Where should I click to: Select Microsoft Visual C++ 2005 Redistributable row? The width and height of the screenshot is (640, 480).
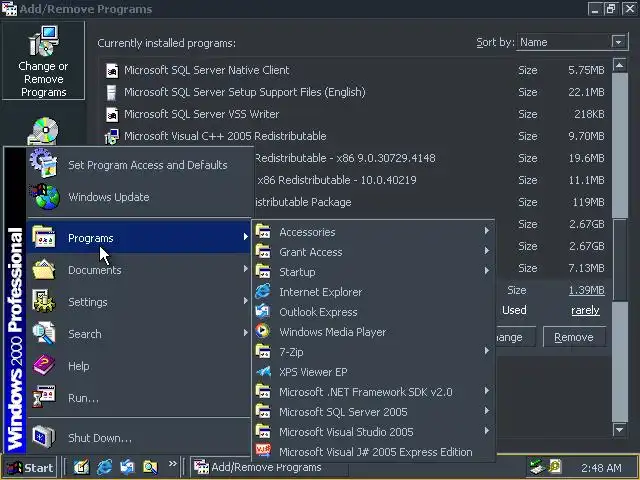tap(354, 136)
